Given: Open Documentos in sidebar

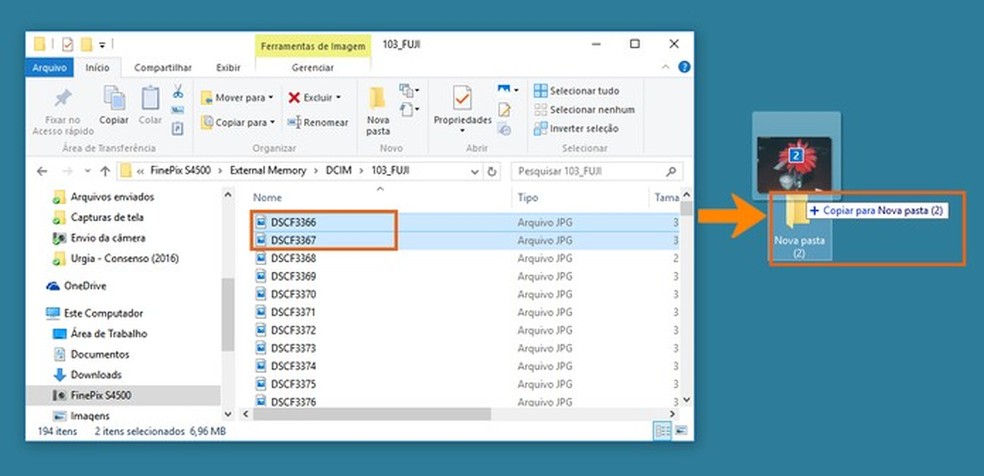Looking at the screenshot, I should [100, 354].
